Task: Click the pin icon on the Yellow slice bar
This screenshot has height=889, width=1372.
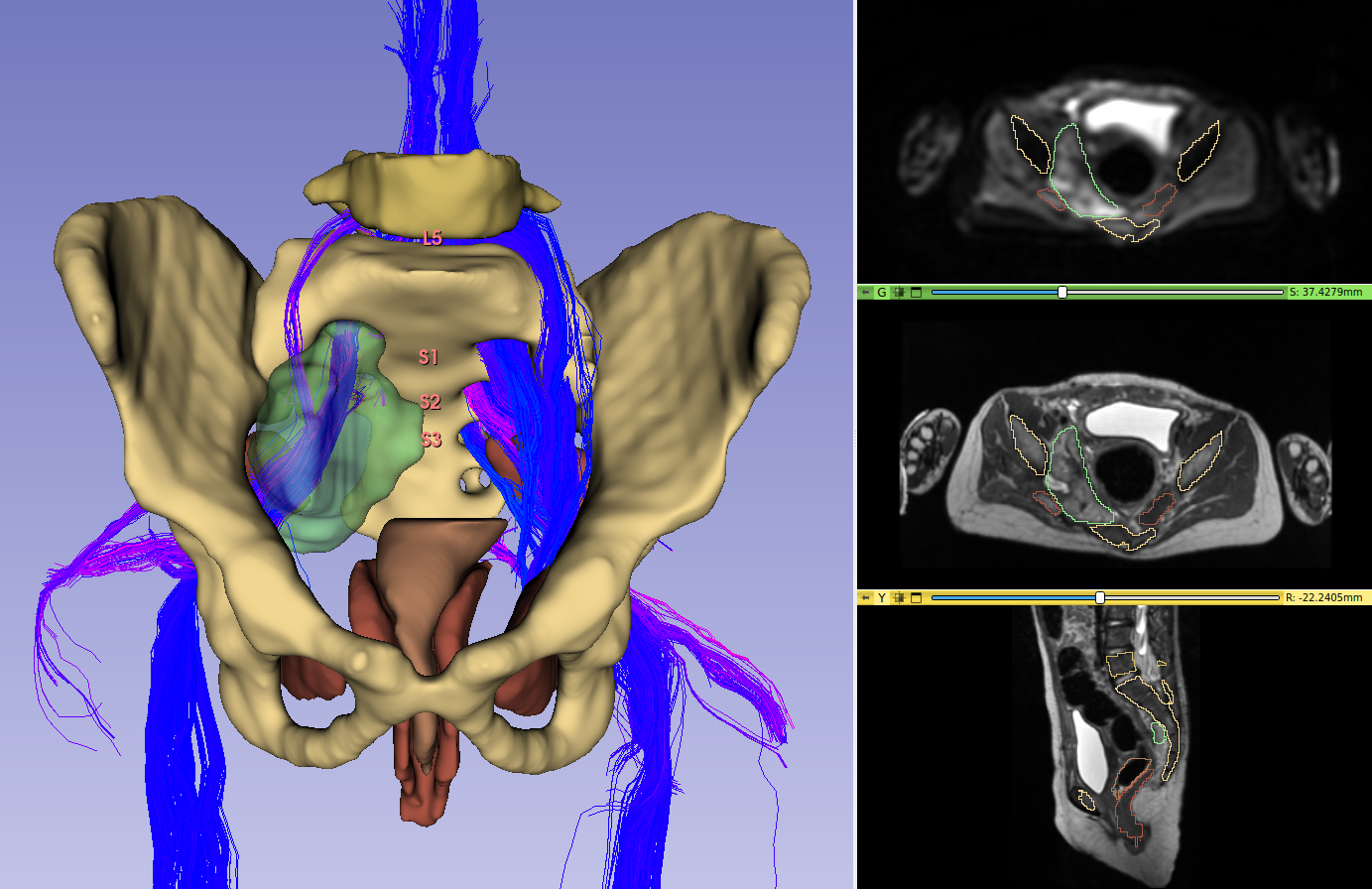Action: (x=865, y=598)
